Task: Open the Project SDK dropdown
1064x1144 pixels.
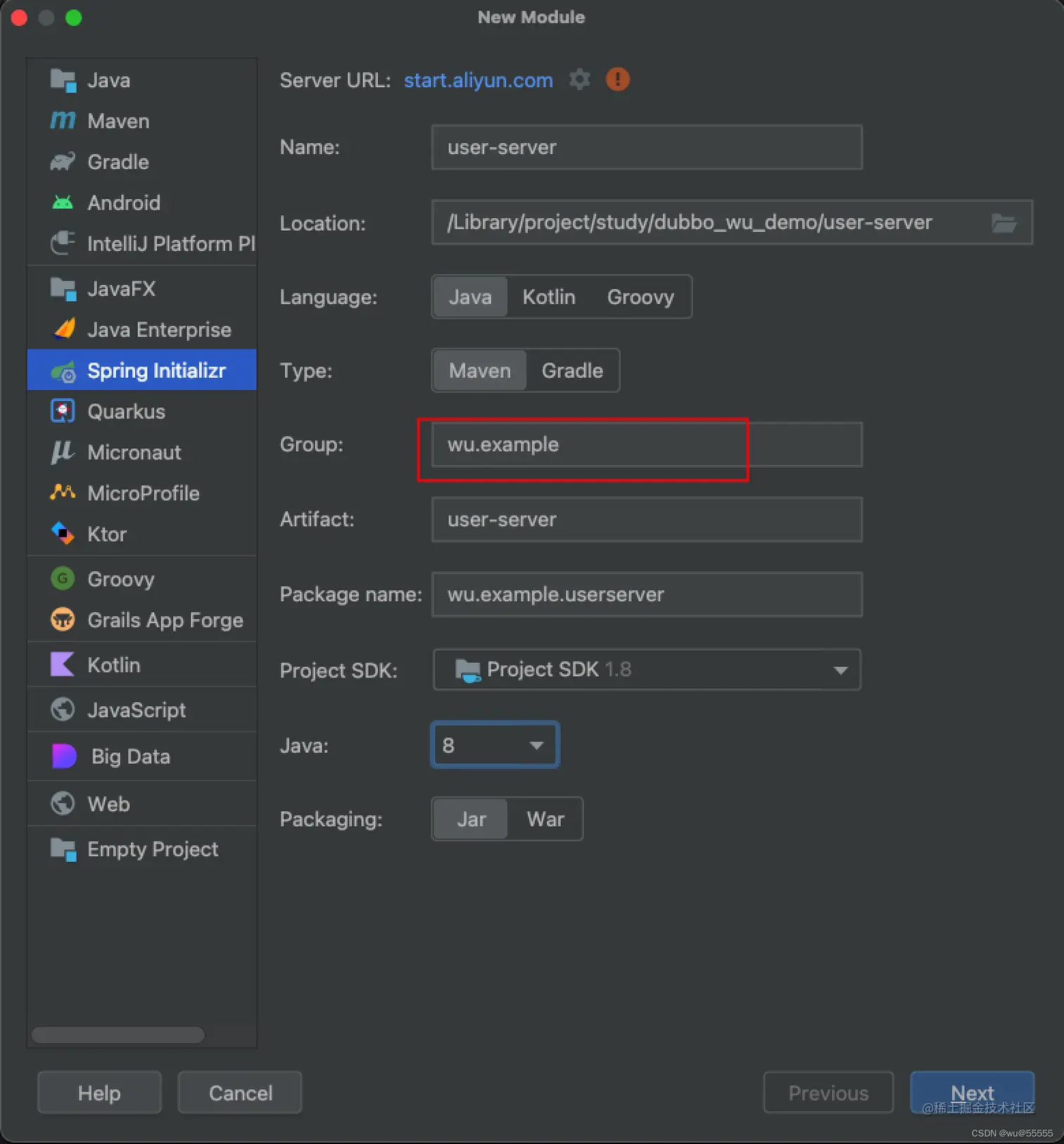Action: 647,669
